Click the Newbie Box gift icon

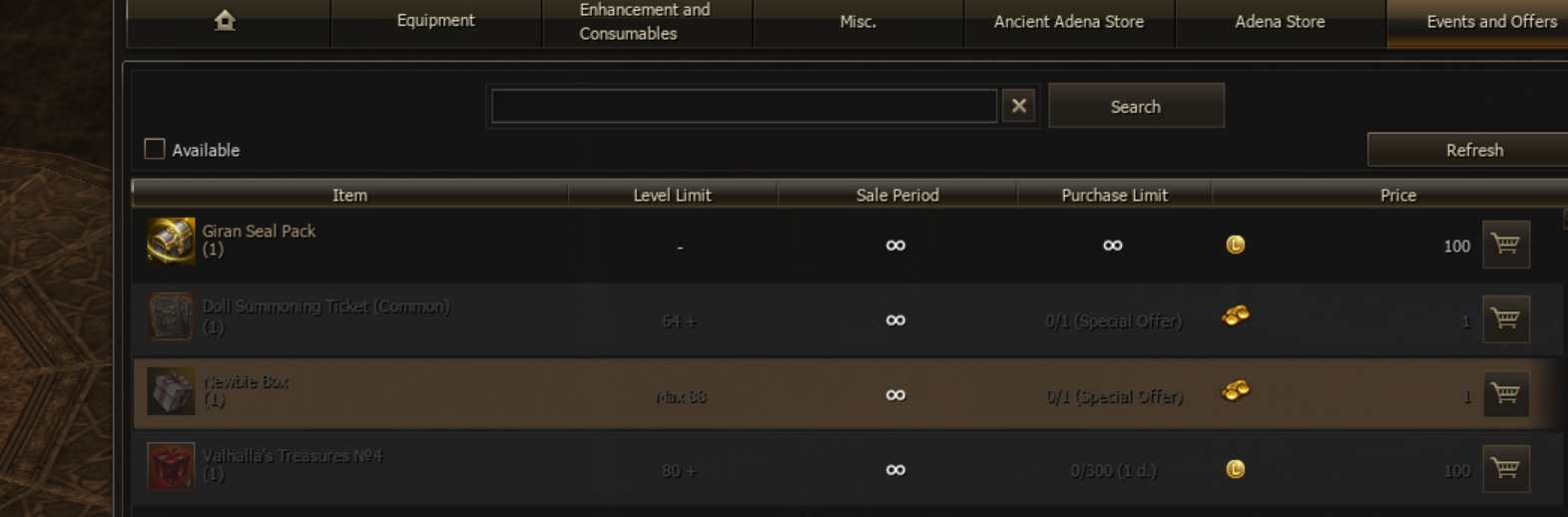pos(171,391)
